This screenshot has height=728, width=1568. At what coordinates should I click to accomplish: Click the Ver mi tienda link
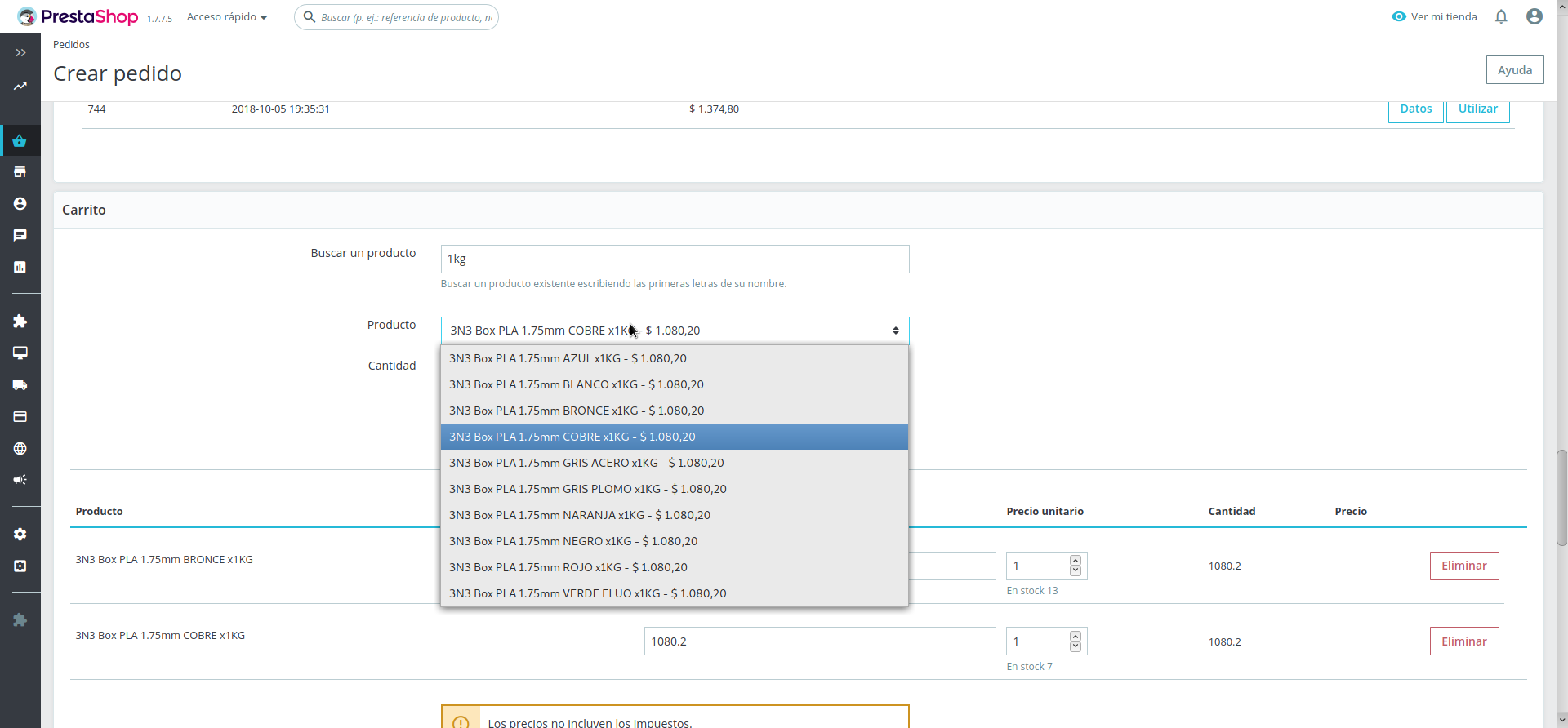[x=1434, y=17]
